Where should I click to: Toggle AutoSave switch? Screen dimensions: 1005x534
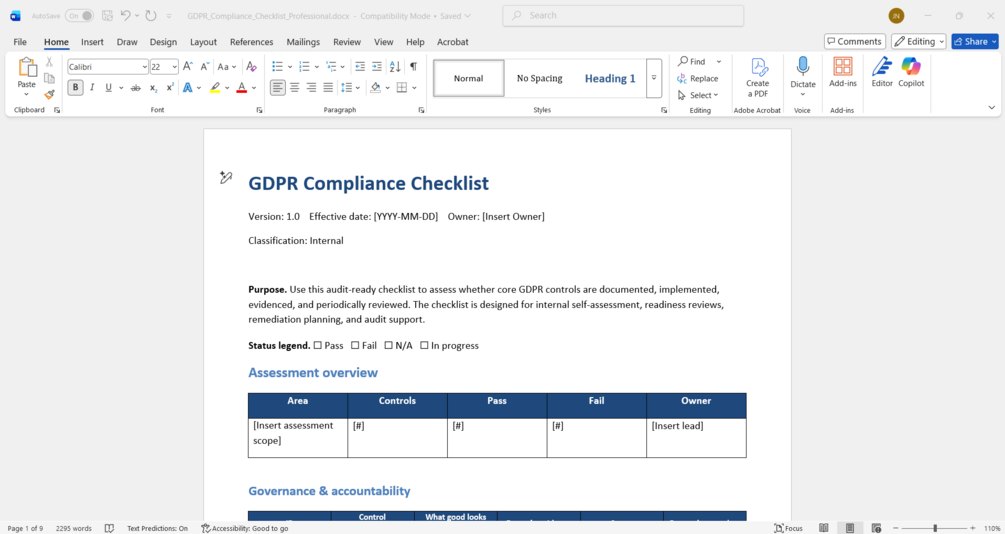coord(80,15)
